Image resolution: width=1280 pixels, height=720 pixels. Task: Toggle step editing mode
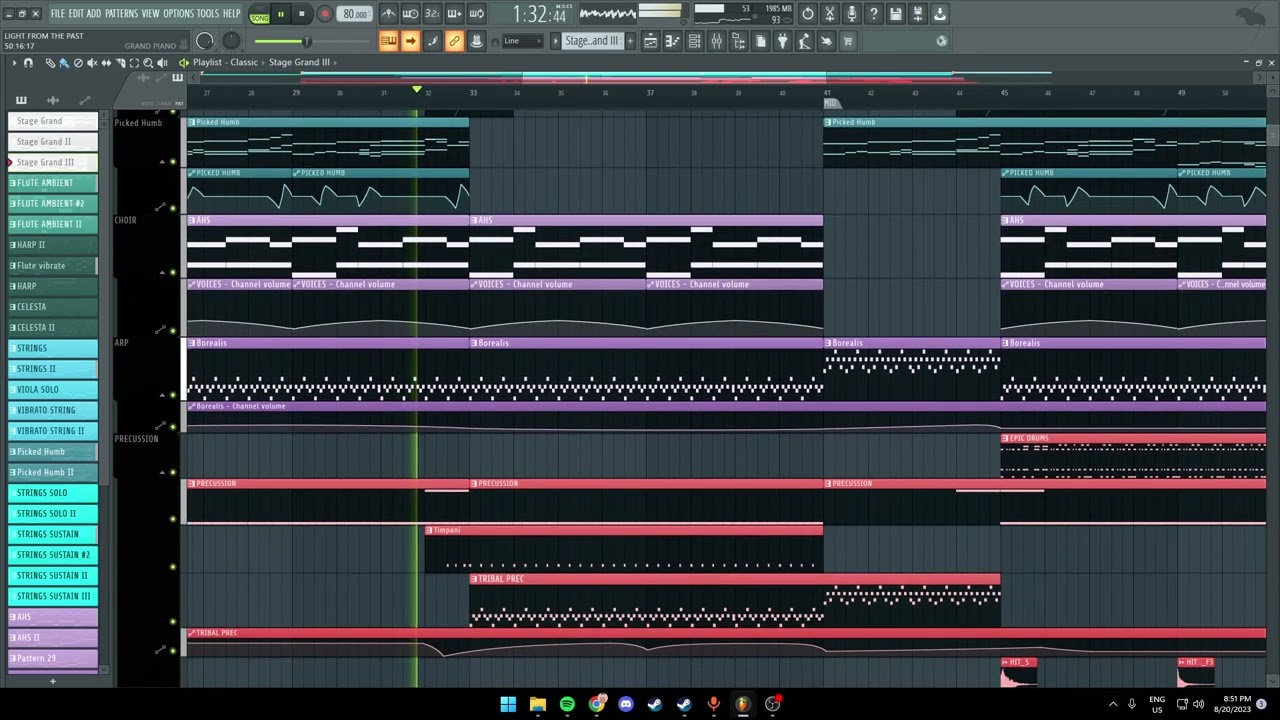pyautogui.click(x=433, y=41)
